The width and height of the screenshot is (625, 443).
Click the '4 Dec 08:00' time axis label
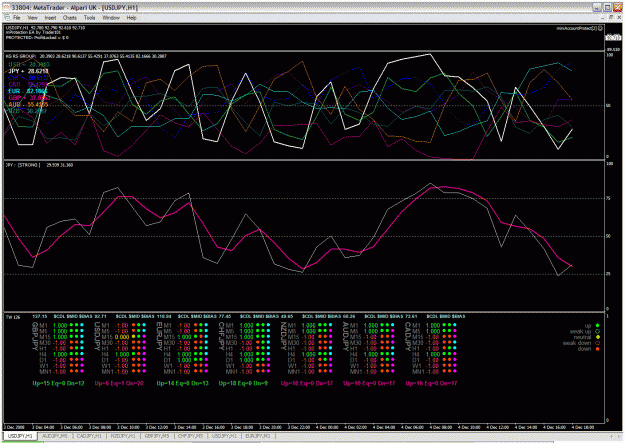click(x=441, y=427)
